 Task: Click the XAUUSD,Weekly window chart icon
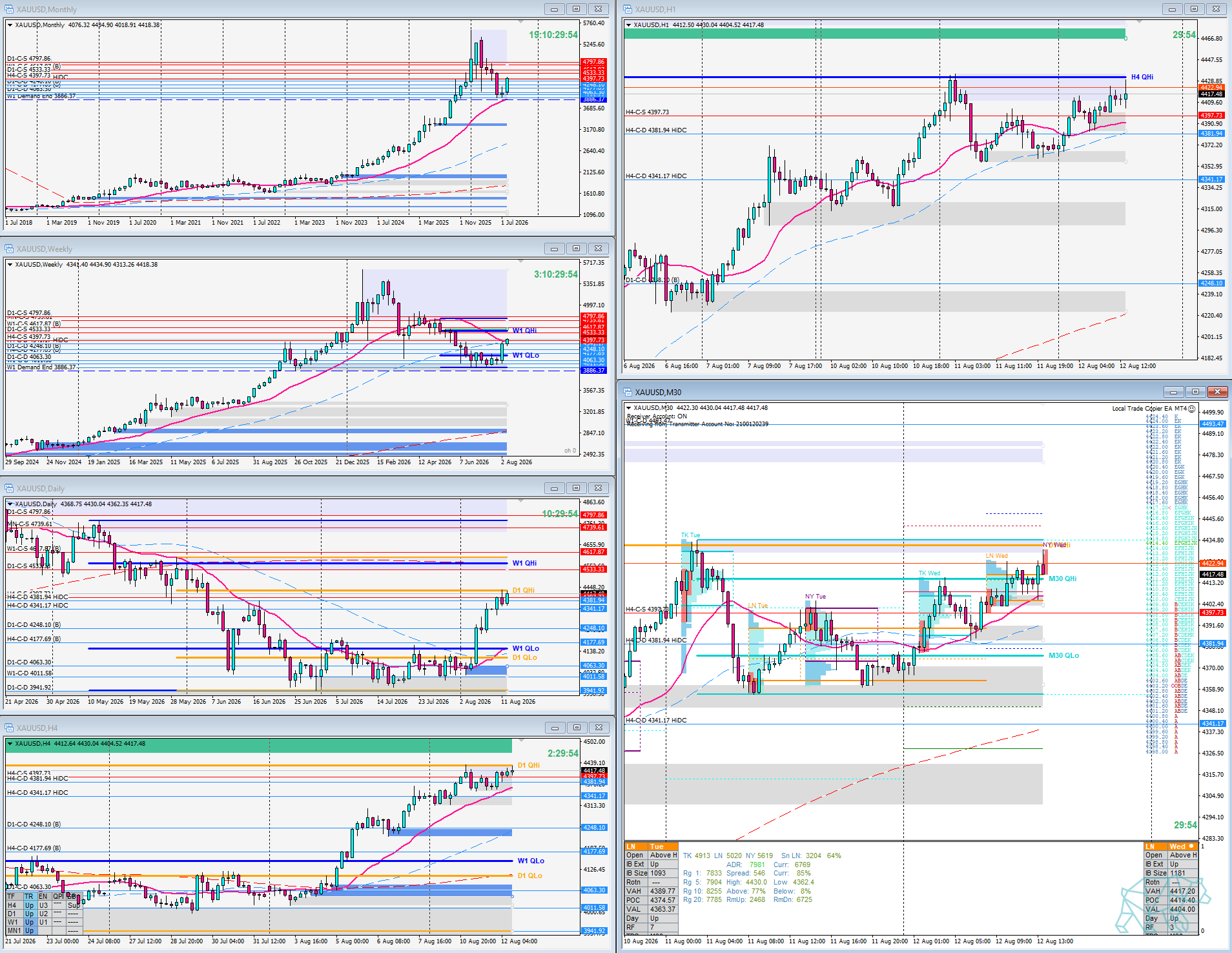click(9, 249)
